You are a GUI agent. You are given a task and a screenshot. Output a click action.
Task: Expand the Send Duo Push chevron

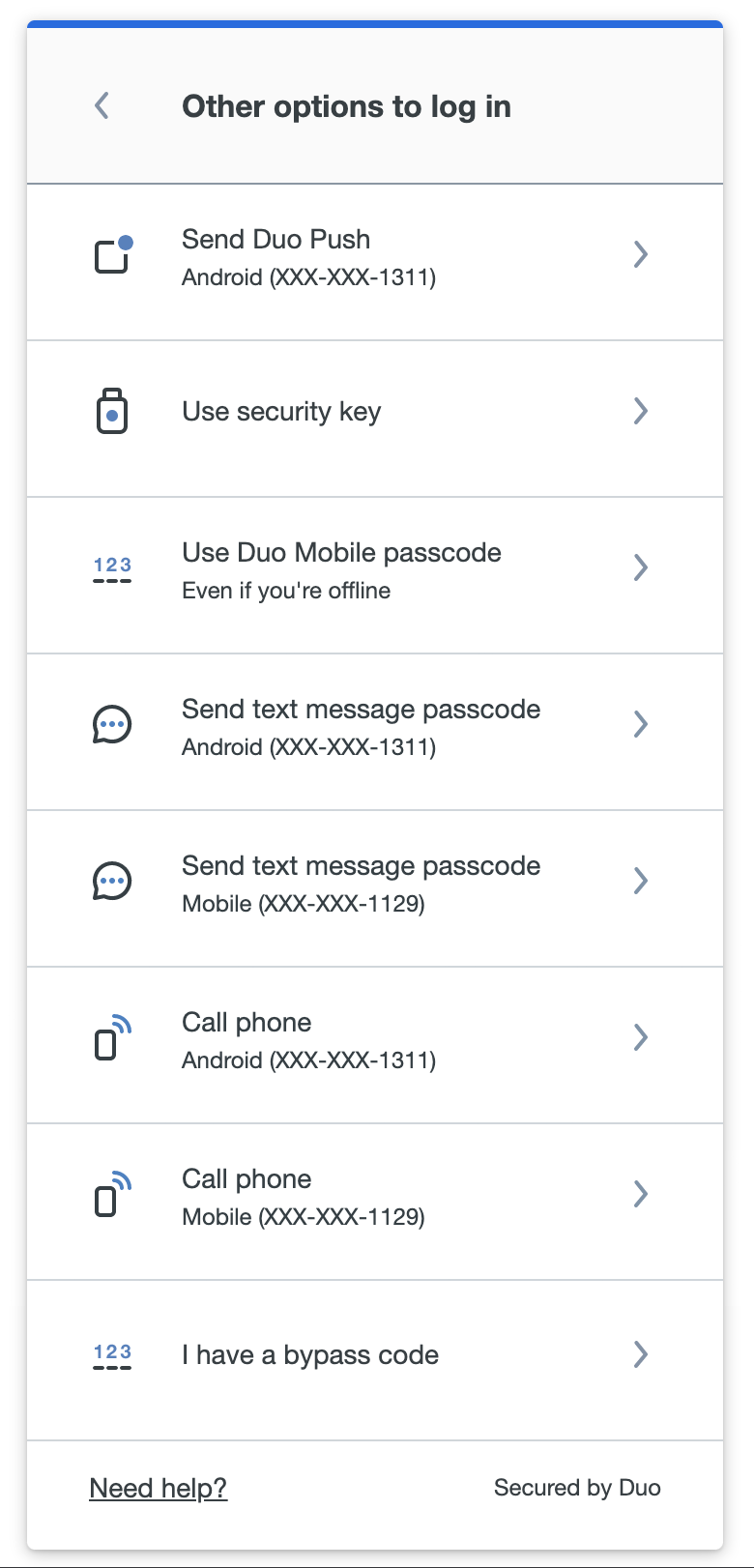click(x=640, y=254)
